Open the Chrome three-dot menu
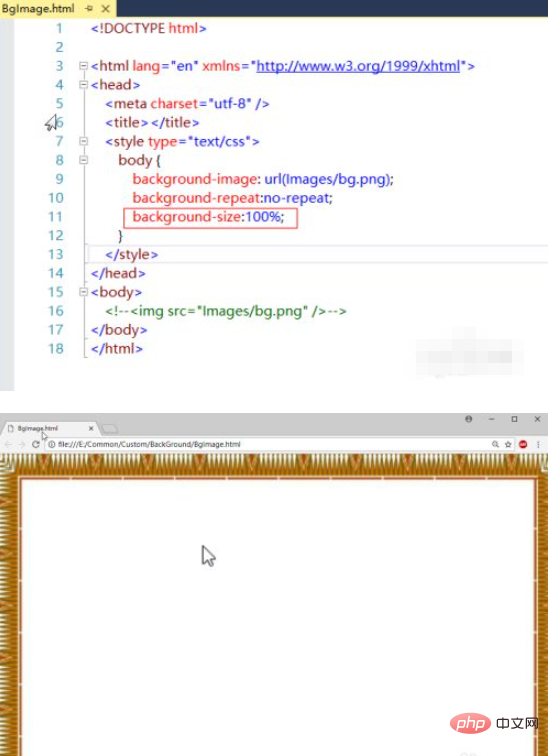Screen dimensions: 549x756 click(x=538, y=445)
